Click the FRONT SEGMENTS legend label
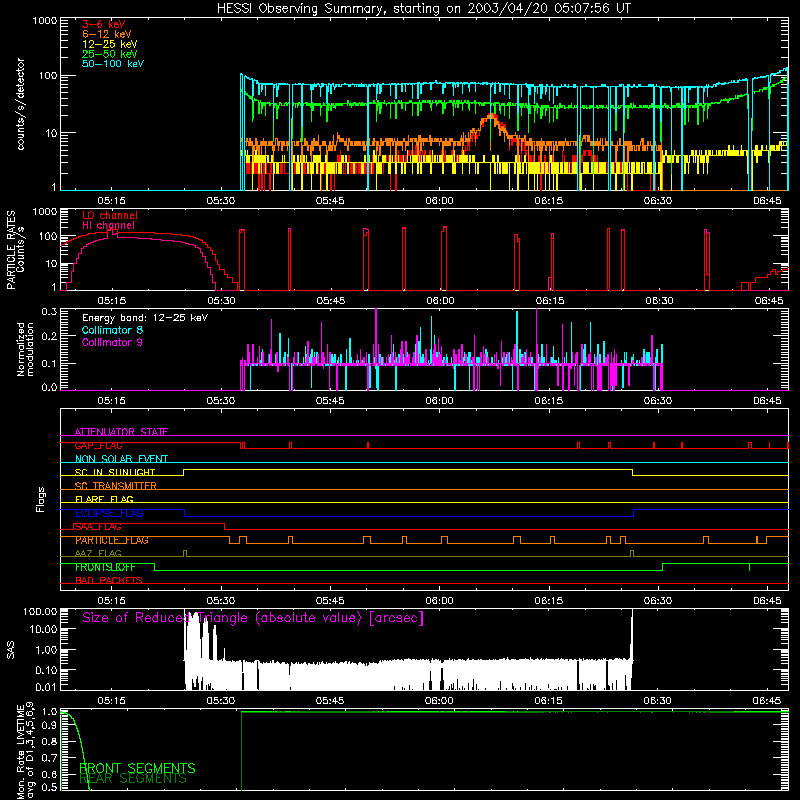The height and width of the screenshot is (800, 800). coord(137,768)
